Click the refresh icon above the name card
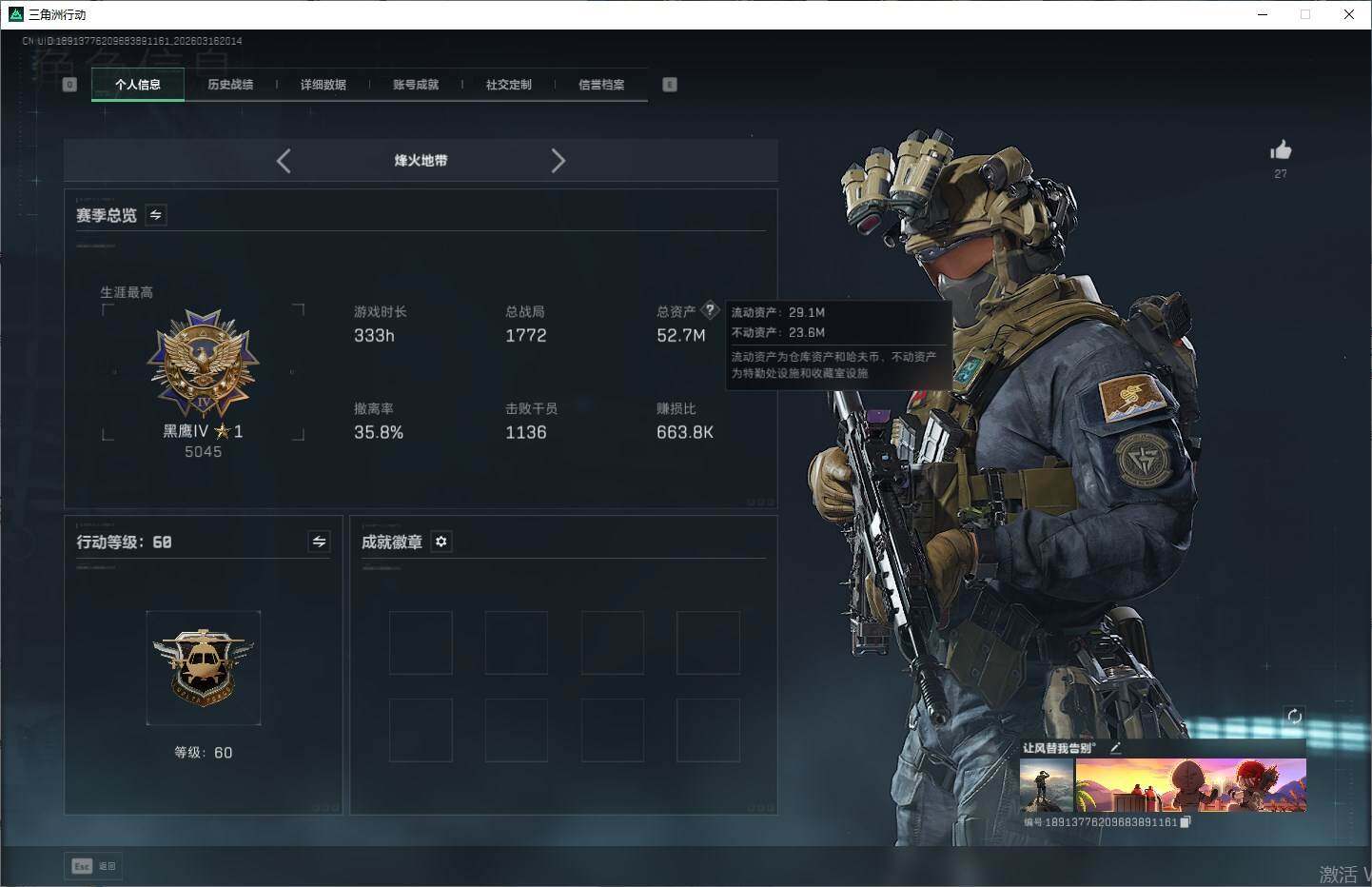 click(x=1294, y=717)
